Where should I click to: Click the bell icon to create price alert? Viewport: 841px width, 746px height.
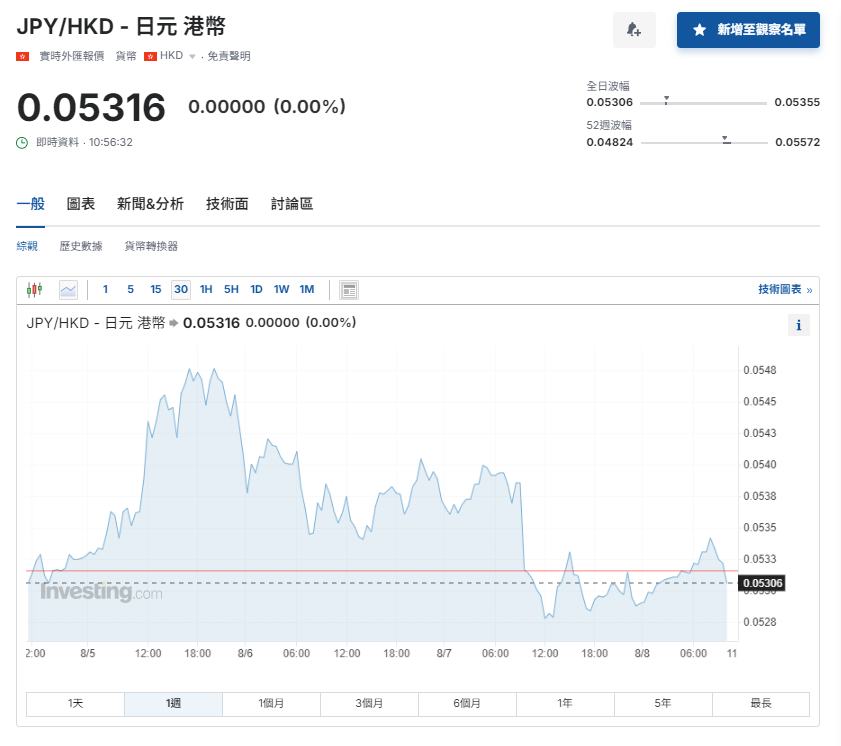tap(634, 30)
